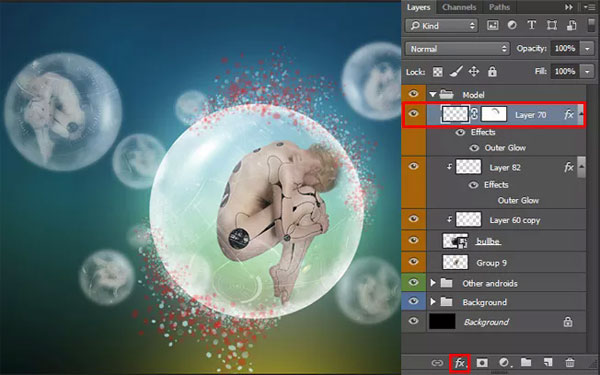Create new adjustment layer icon
Image resolution: width=600 pixels, height=375 pixels.
[504, 362]
